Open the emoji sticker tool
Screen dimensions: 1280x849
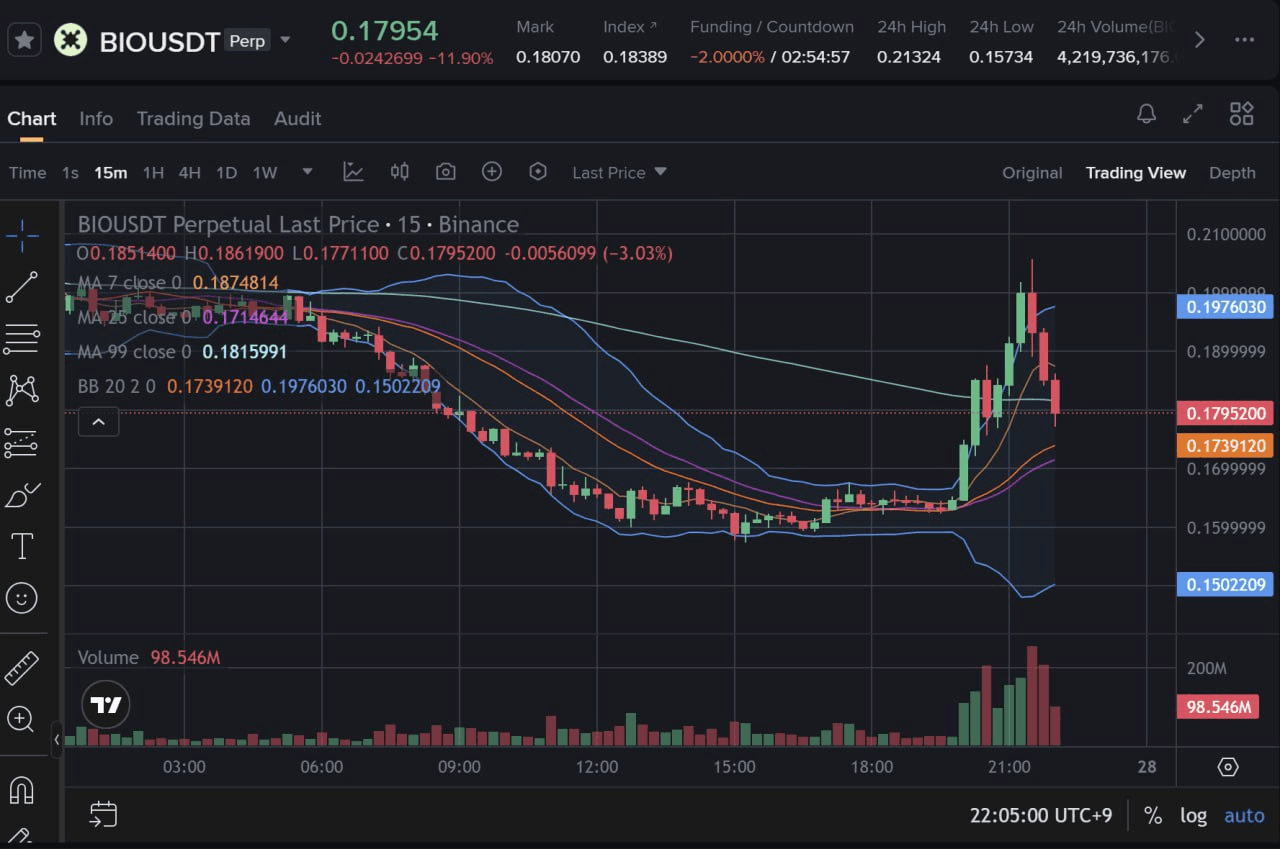[x=22, y=598]
